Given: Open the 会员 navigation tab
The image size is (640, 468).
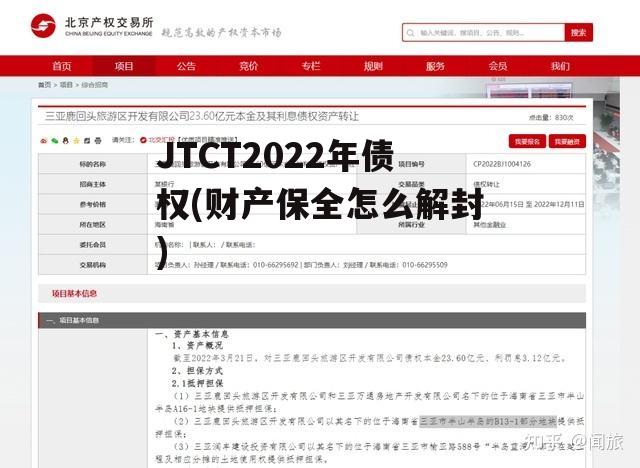Looking at the screenshot, I should tap(497, 66).
